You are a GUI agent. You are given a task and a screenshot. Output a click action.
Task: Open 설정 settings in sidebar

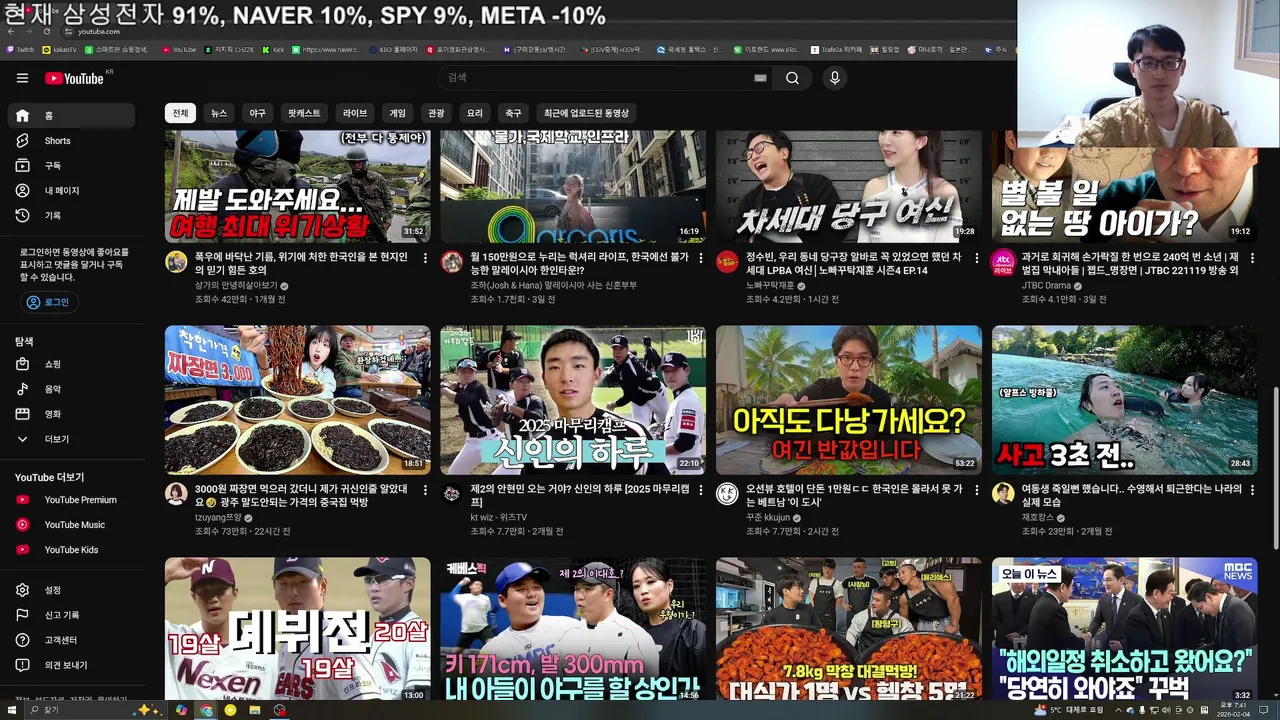(x=72, y=590)
